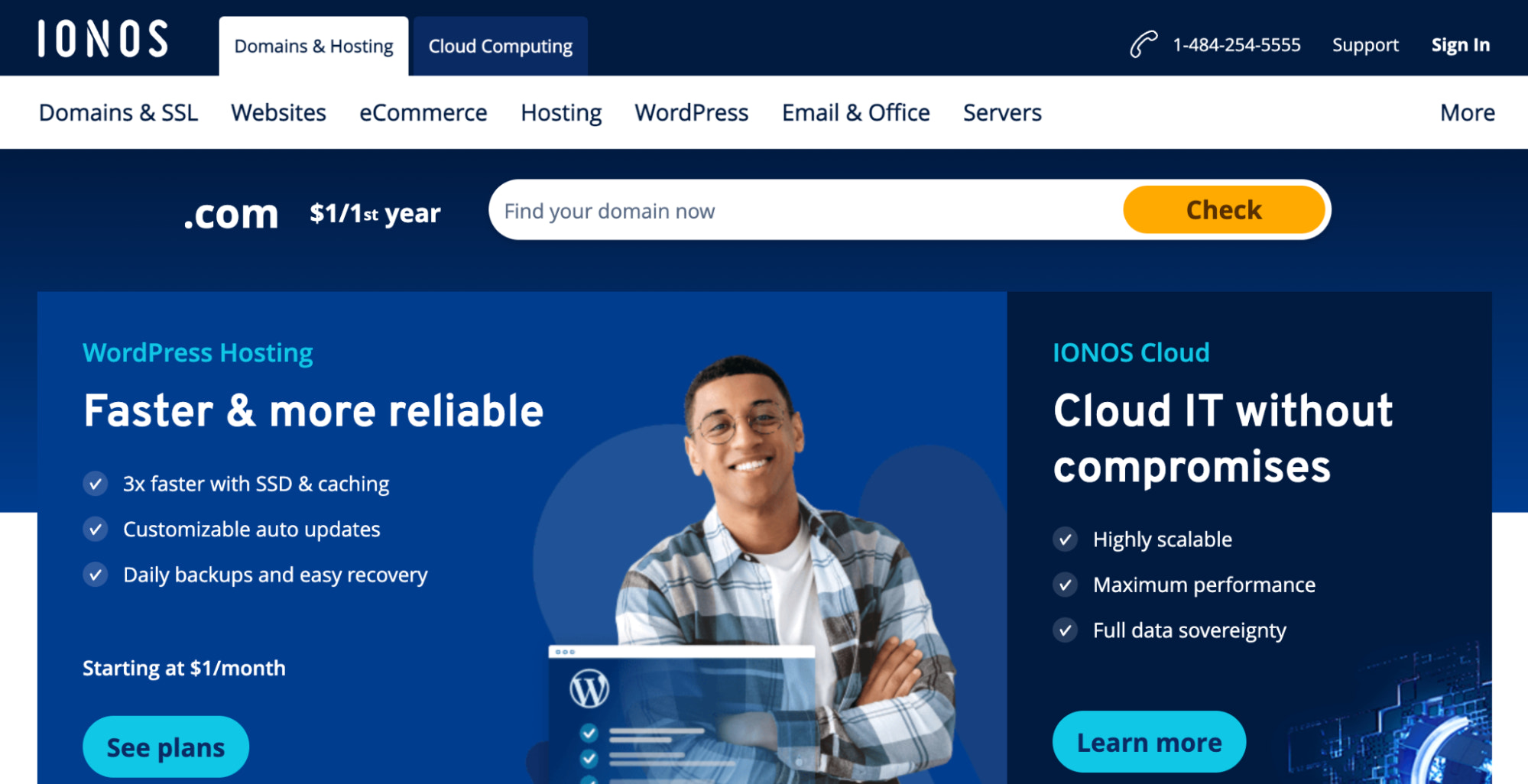Switch to the Domains & Hosting tab
The height and width of the screenshot is (784, 1528).
(x=313, y=46)
